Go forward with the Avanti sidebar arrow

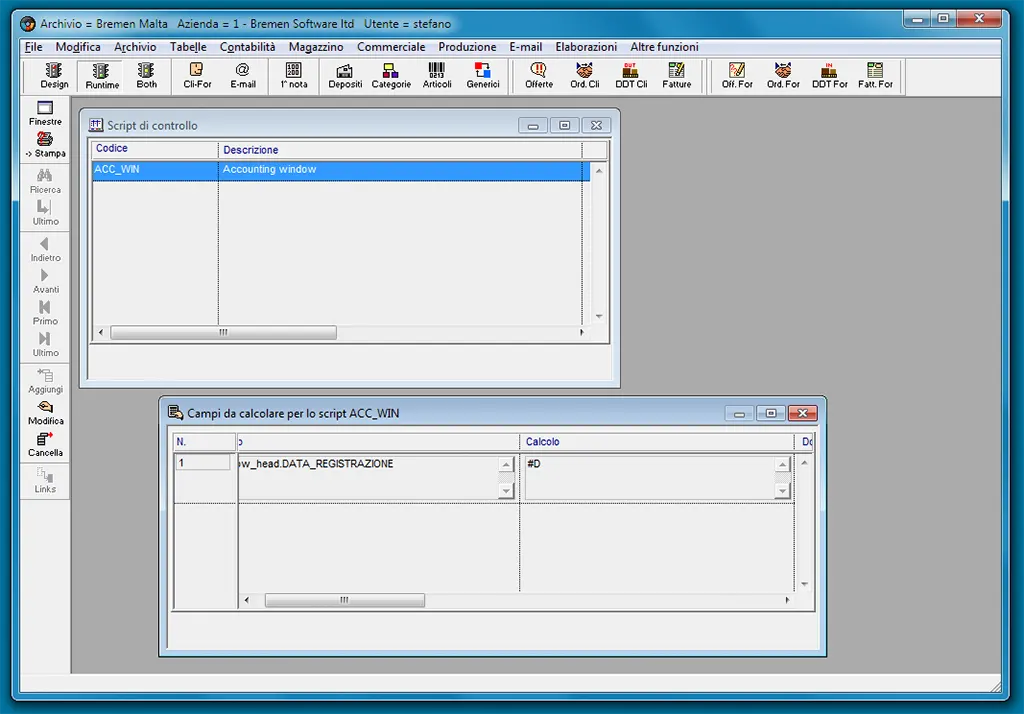pyautogui.click(x=45, y=282)
